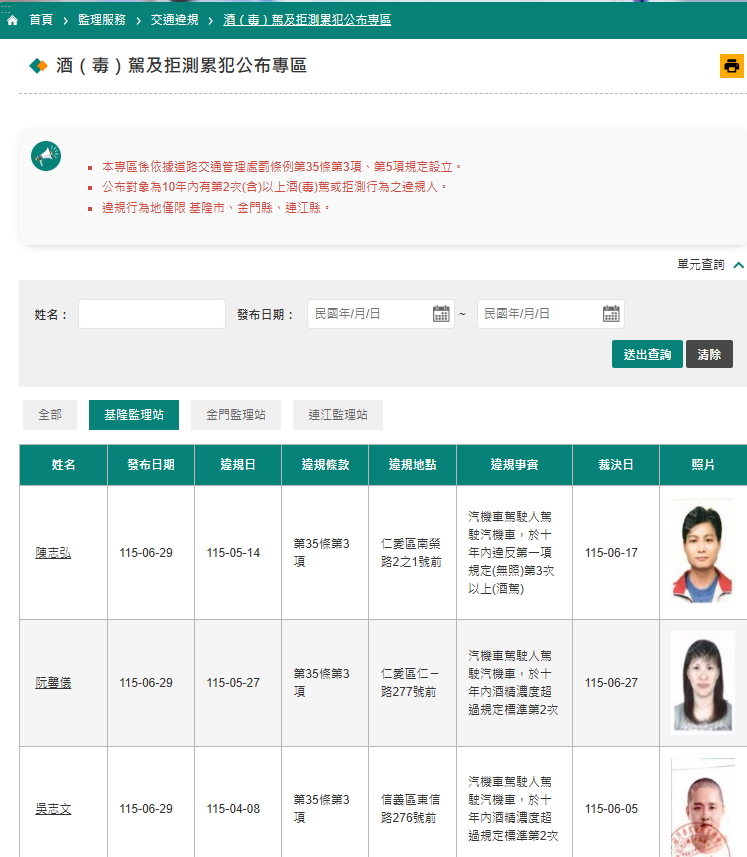
Task: Click location 仁愛區仁一路277號前
Action: coord(410,683)
